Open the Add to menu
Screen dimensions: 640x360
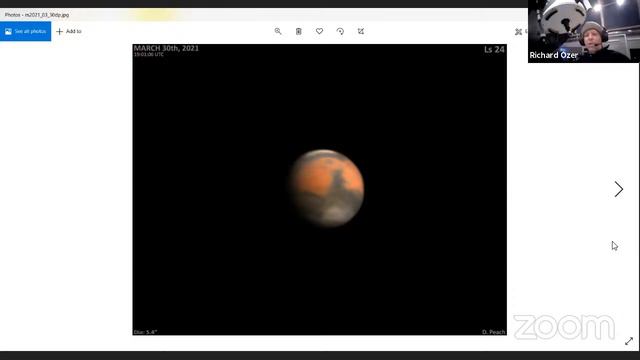(69, 31)
